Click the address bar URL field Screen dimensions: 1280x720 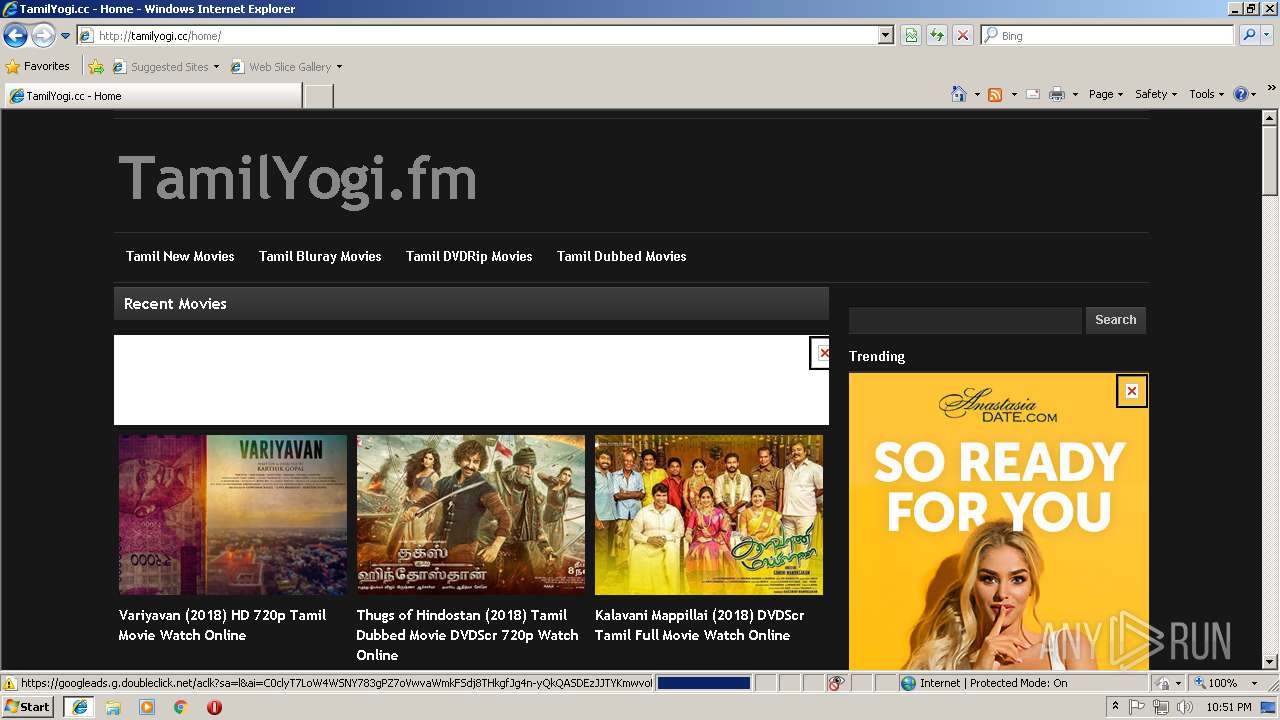pos(478,36)
